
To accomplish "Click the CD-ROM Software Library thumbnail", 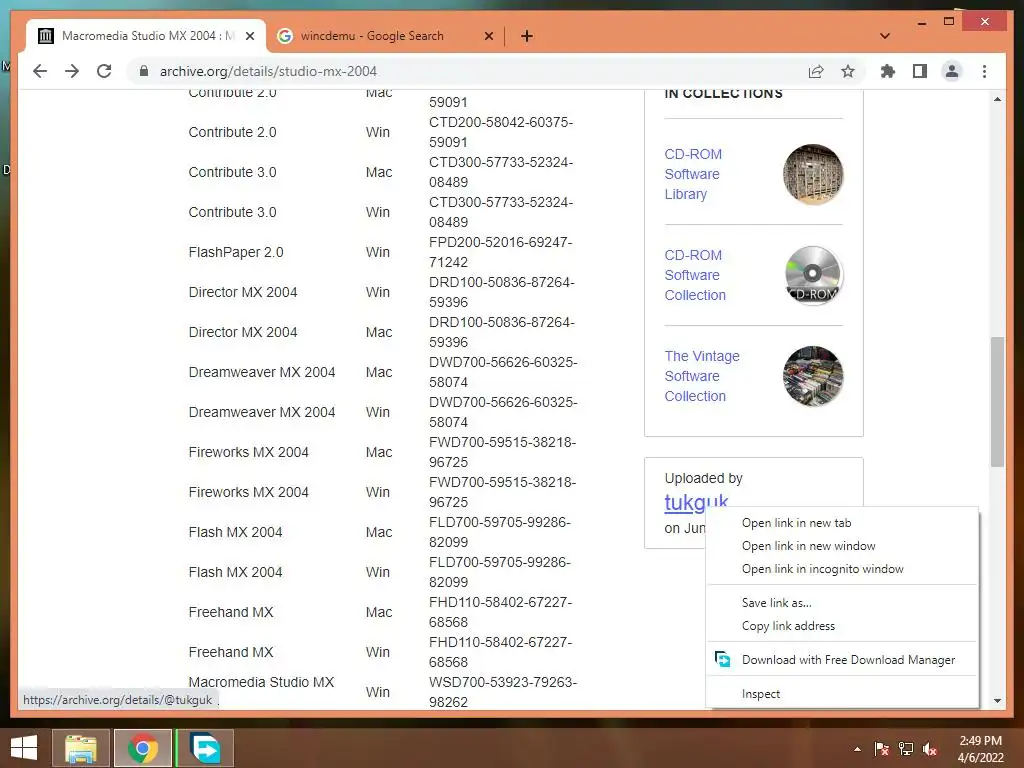I will [812, 174].
